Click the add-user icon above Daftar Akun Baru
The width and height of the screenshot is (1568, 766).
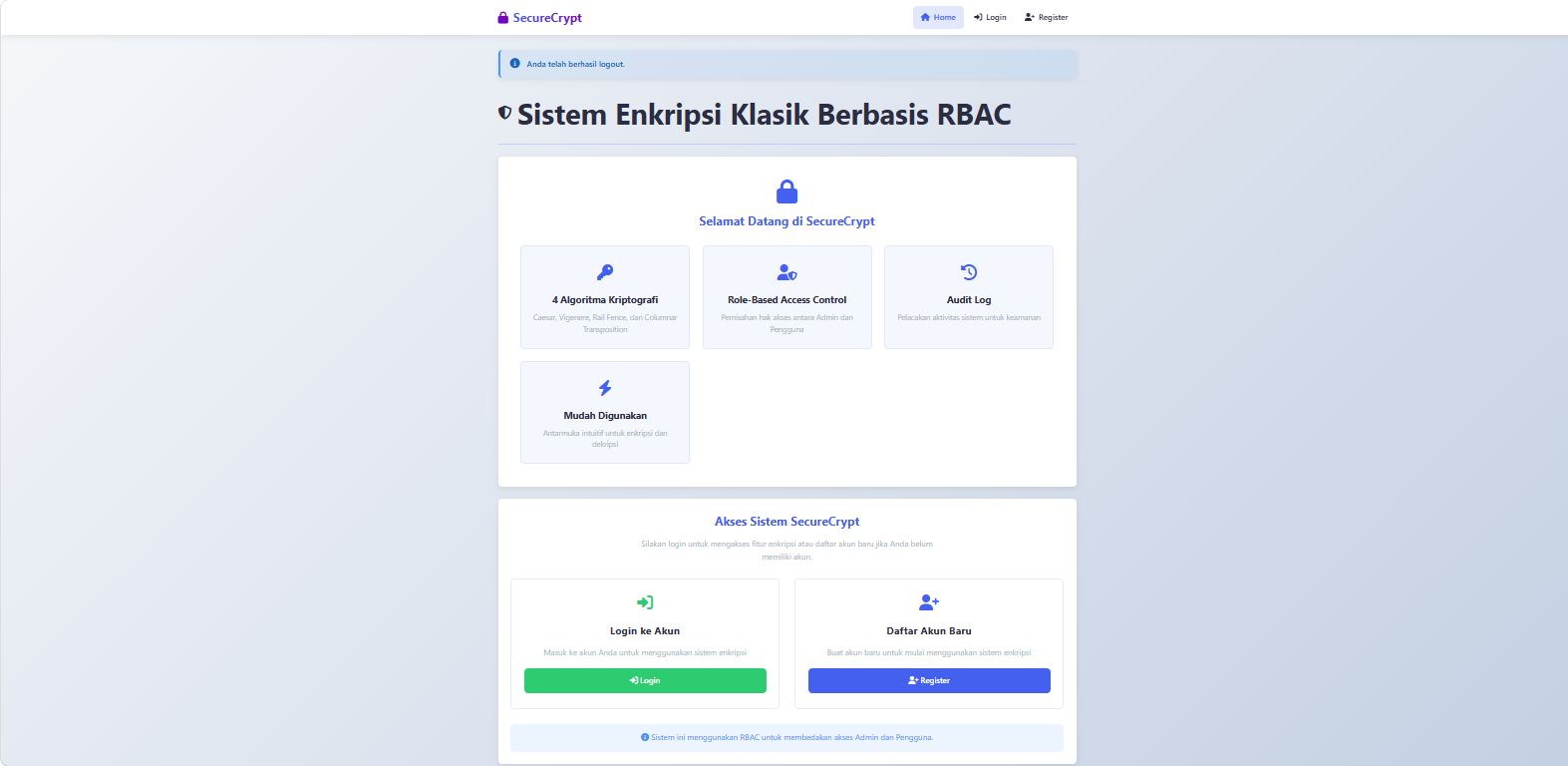pyautogui.click(x=929, y=602)
